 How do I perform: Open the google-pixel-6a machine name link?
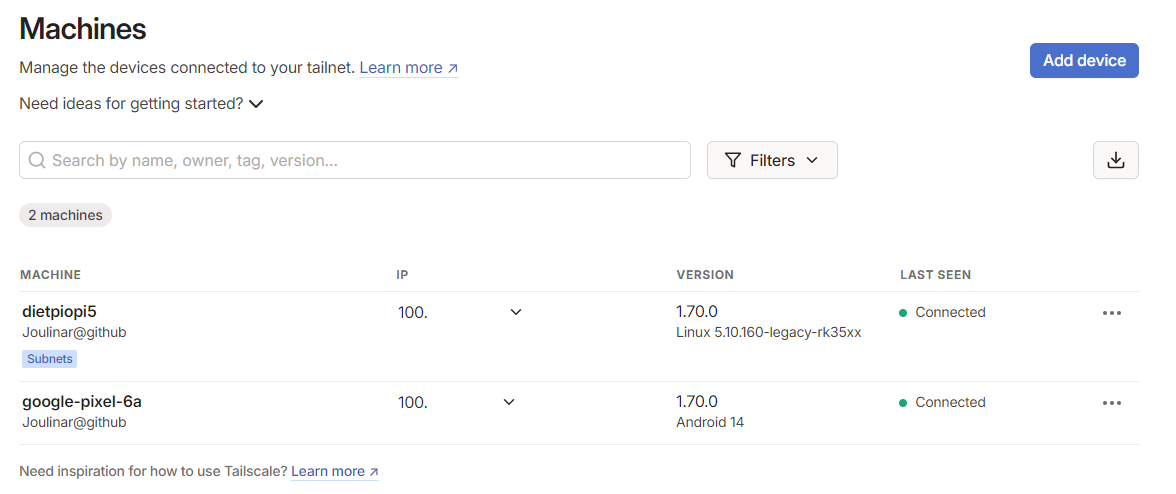pyautogui.click(x=82, y=402)
